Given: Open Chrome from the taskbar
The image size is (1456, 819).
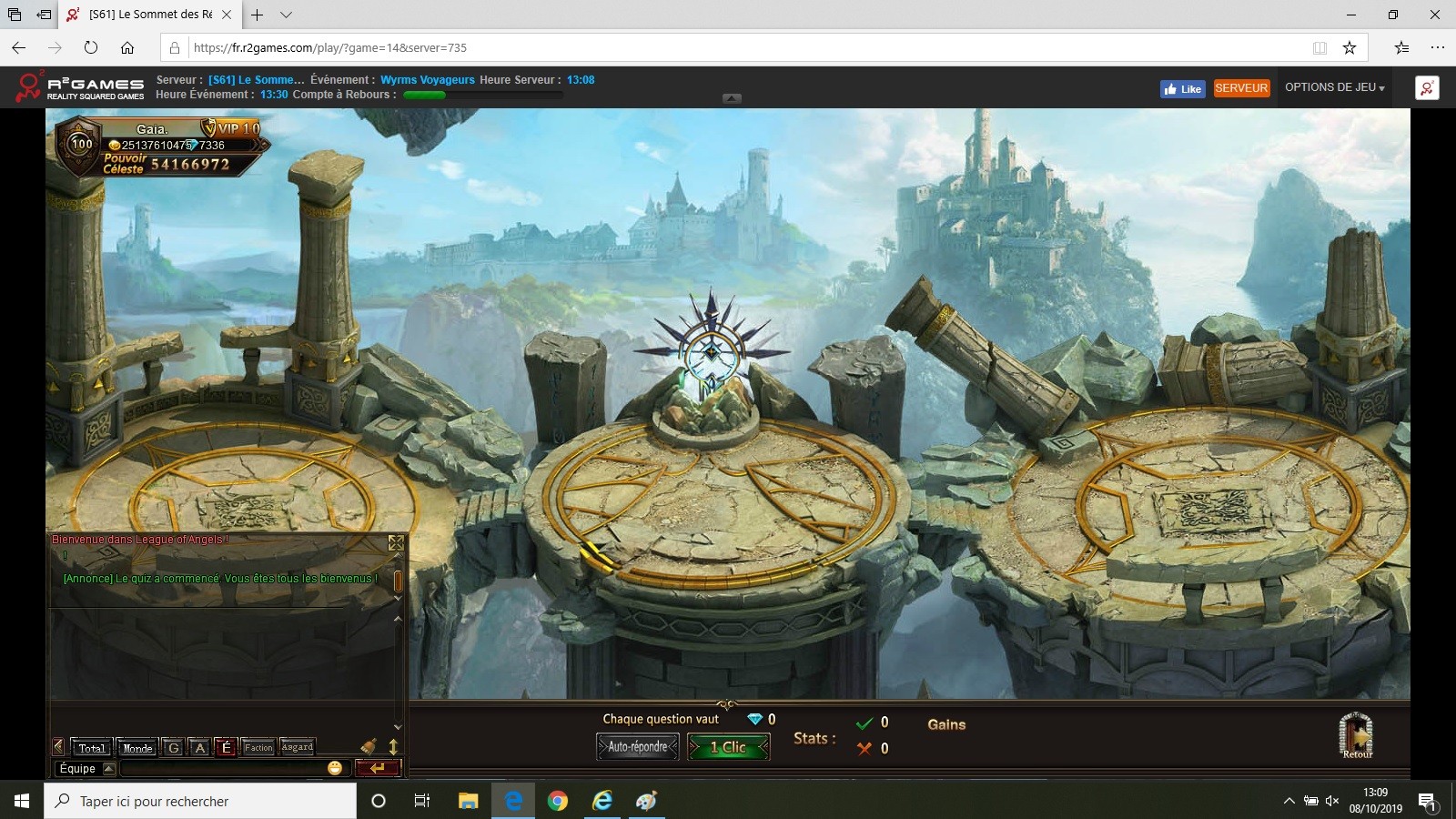Looking at the screenshot, I should coord(558,801).
